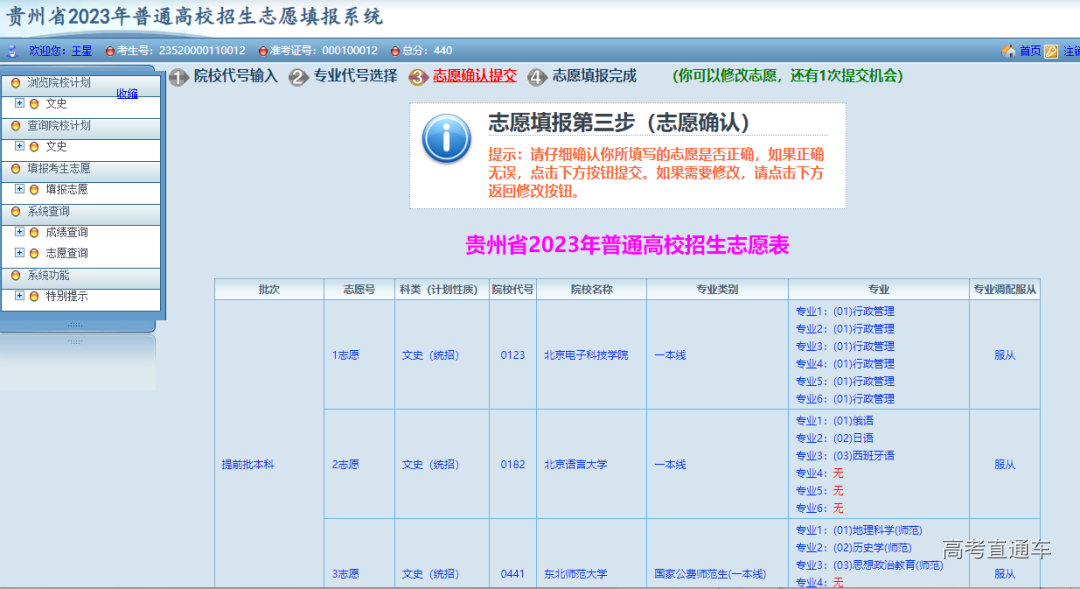This screenshot has width=1080, height=589.
Task: Click the logout key icon
Action: [1051, 51]
